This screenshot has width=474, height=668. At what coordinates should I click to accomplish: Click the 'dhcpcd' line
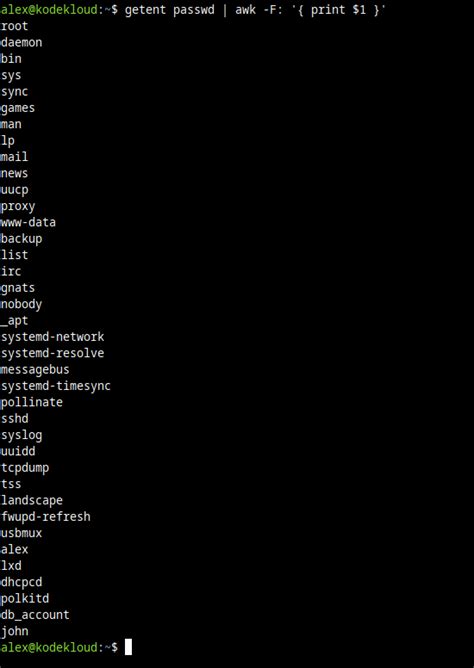click(x=21, y=582)
